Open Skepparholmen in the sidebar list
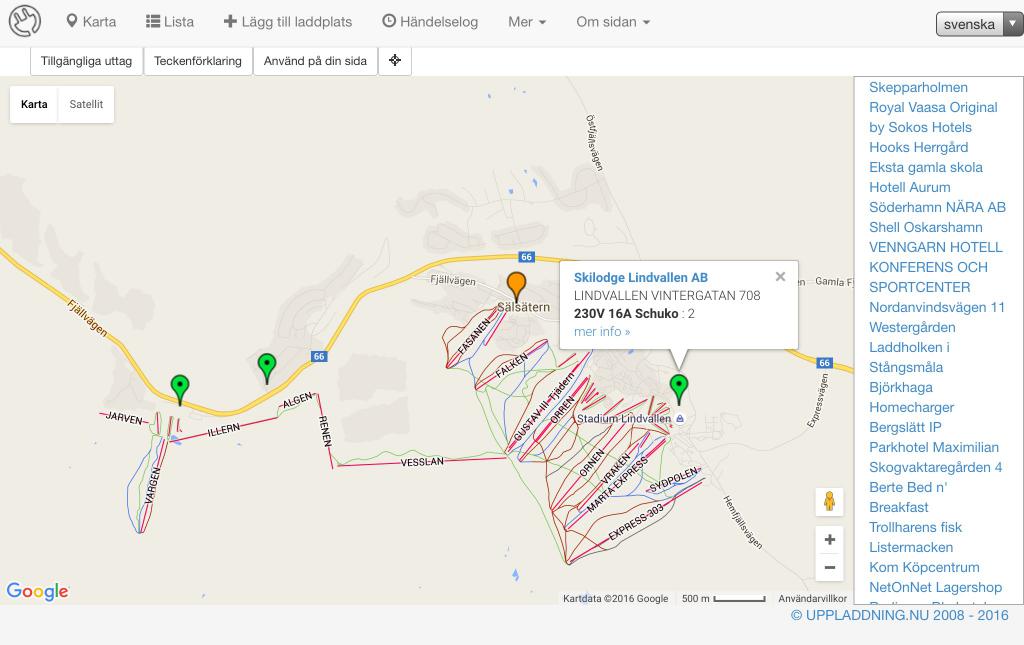 click(918, 87)
